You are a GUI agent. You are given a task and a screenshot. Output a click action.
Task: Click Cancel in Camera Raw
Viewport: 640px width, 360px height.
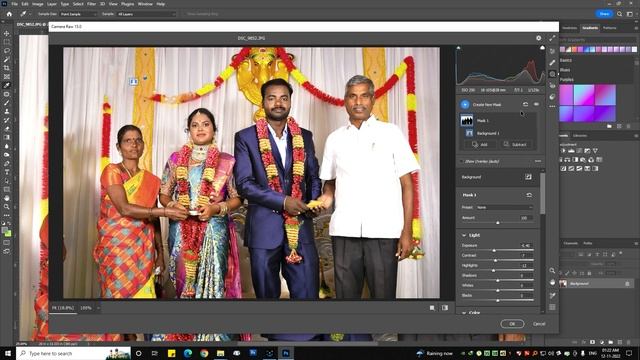coord(539,324)
